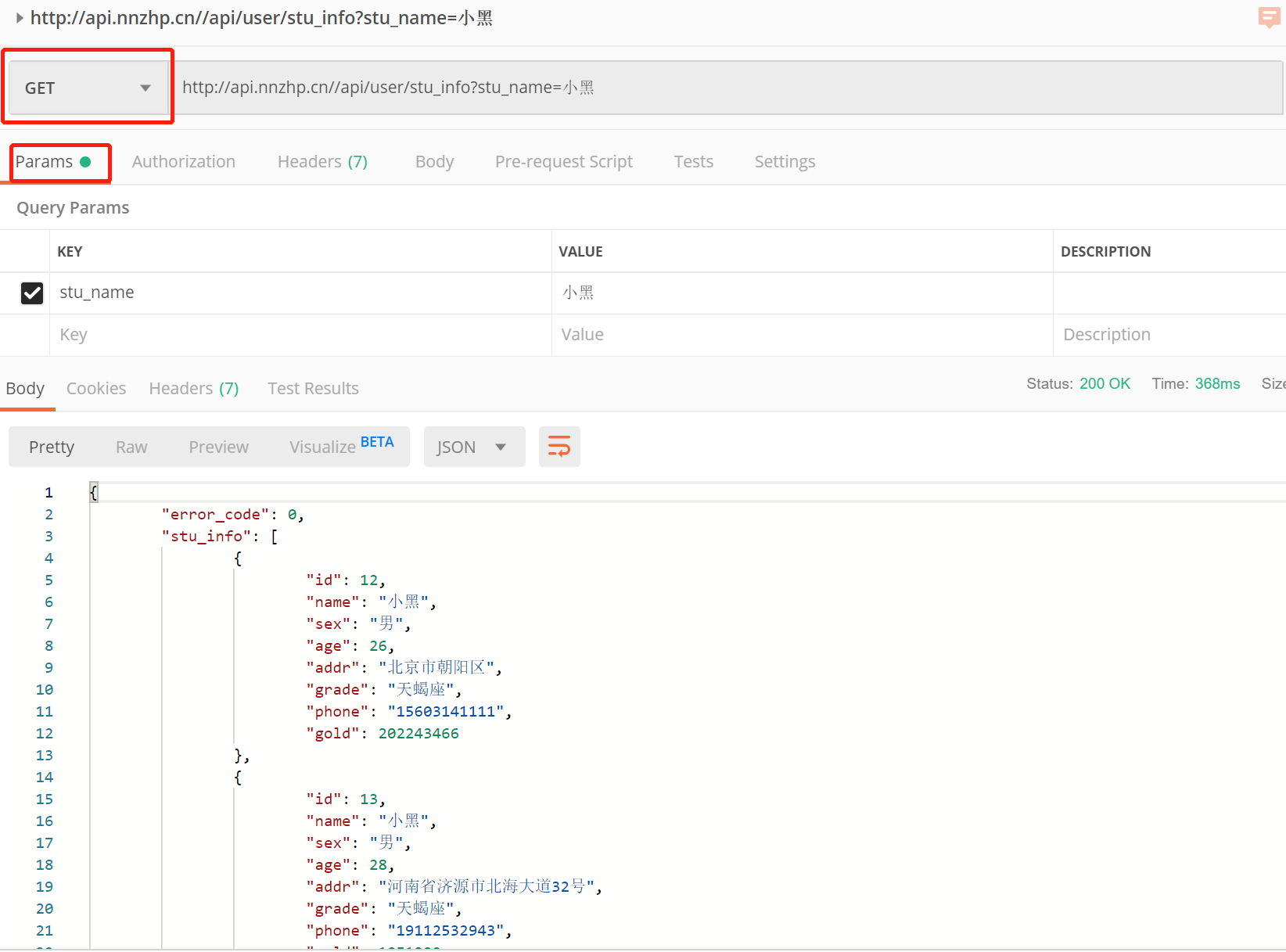Expand the request title arrow
The height and width of the screenshot is (952, 1286).
pyautogui.click(x=20, y=17)
